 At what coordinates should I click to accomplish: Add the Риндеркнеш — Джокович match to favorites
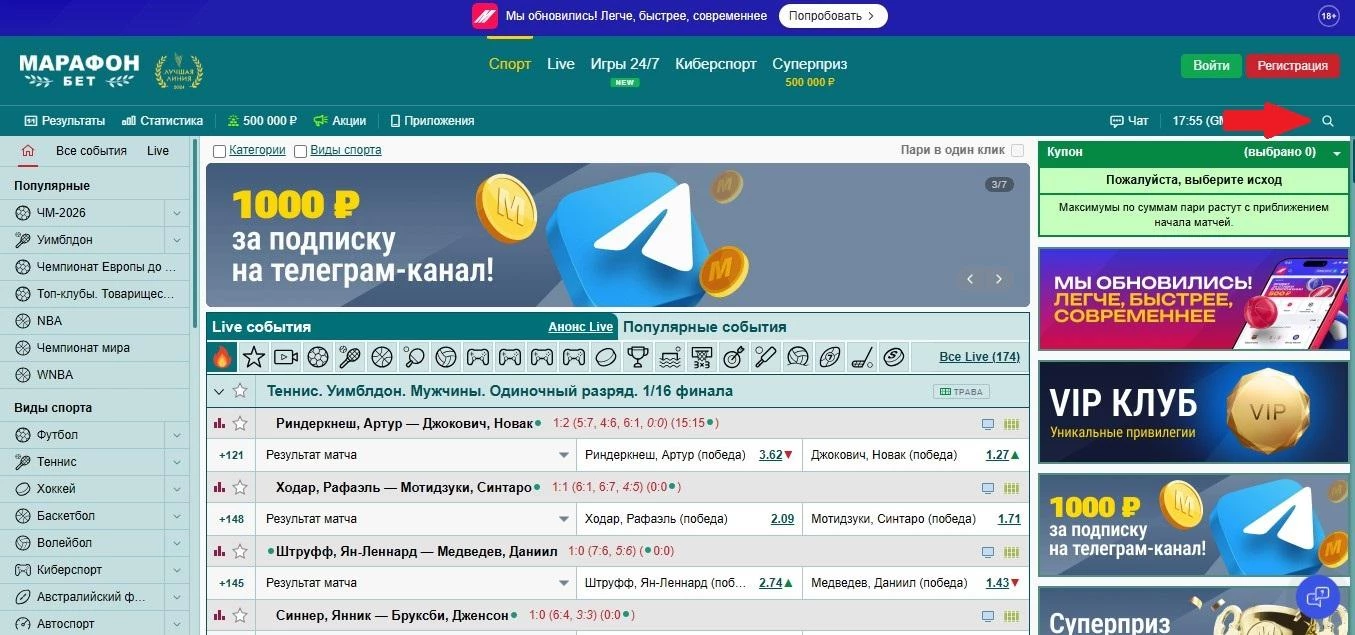pyautogui.click(x=240, y=423)
